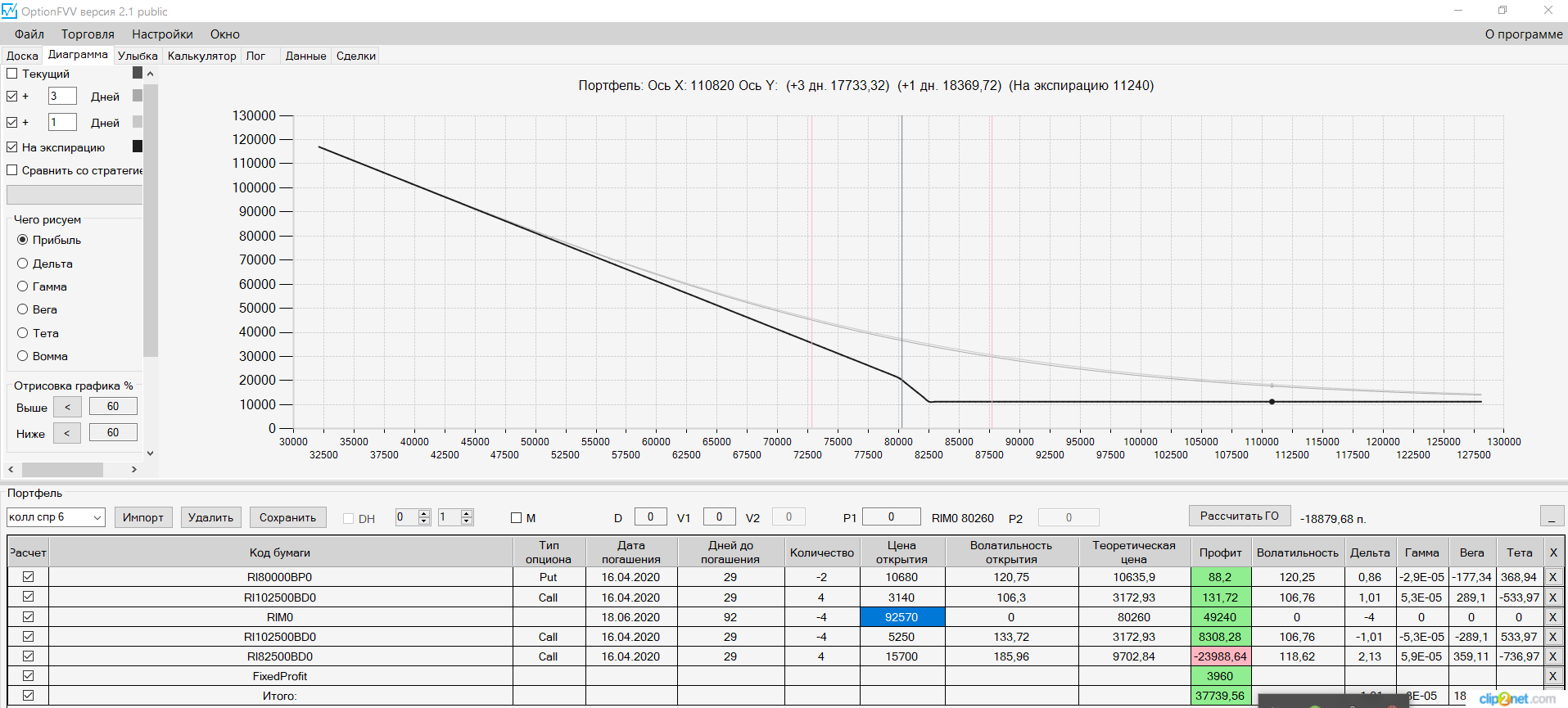
Task: Click the Профит column header
Action: [x=1220, y=552]
